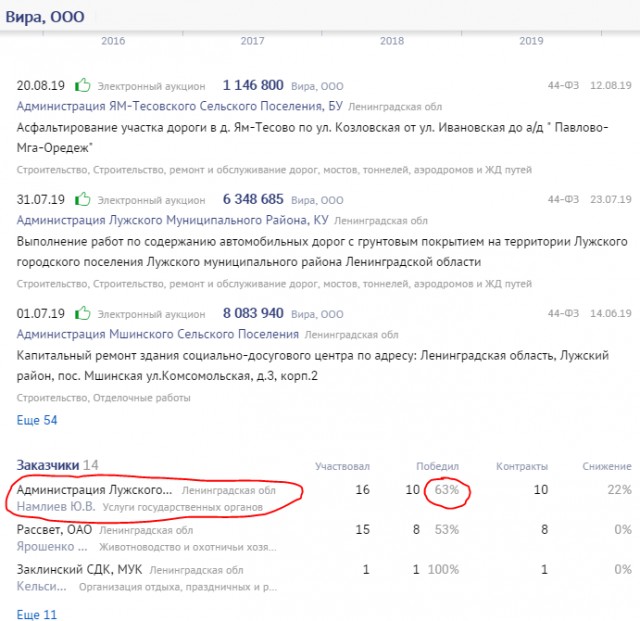The image size is (640, 621).
Task: Expand tenders list with Еще 54
Action: (x=37, y=420)
